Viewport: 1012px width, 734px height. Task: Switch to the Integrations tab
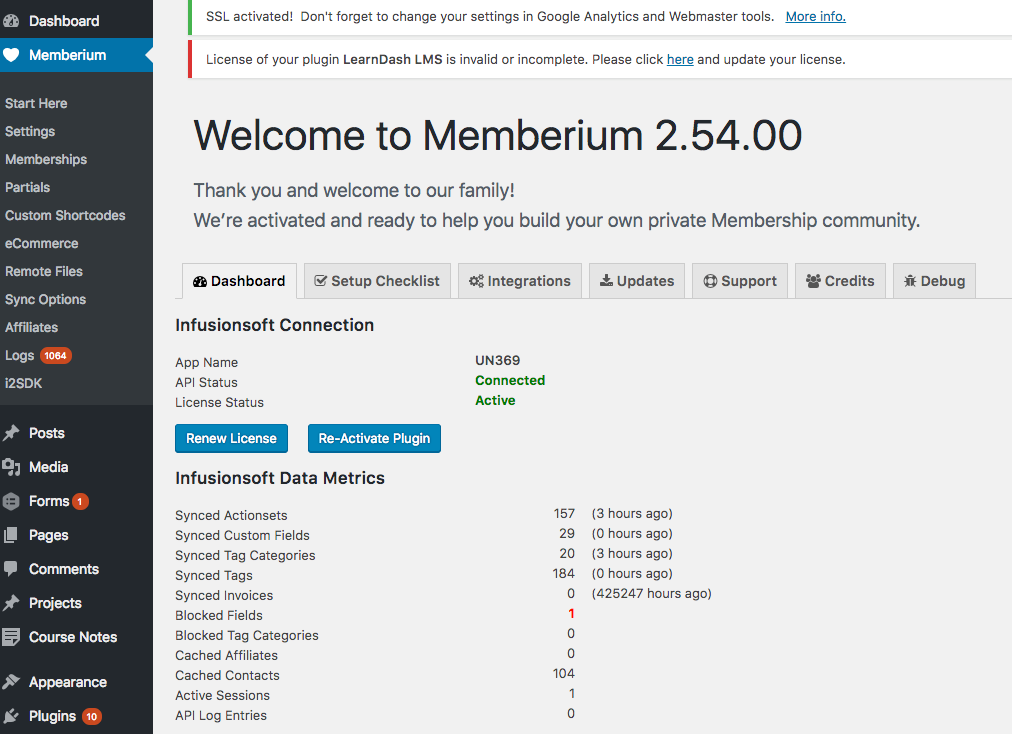point(520,281)
